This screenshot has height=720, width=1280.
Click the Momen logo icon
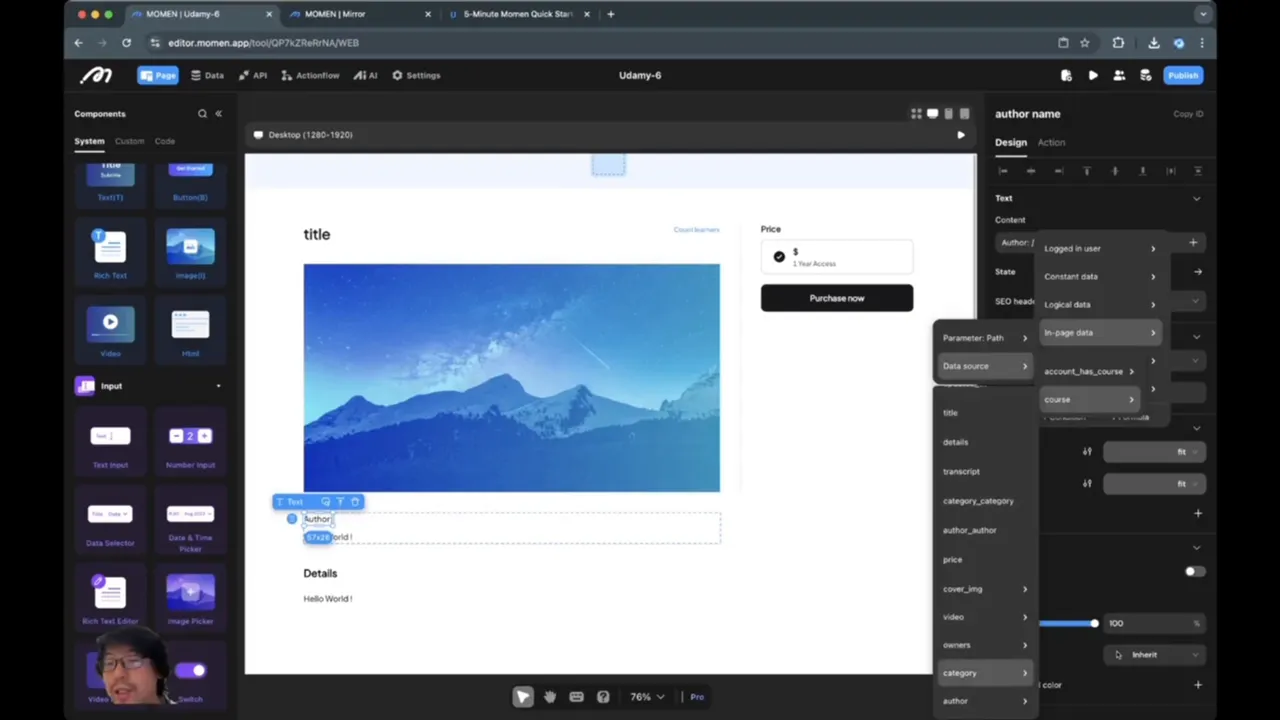(96, 75)
